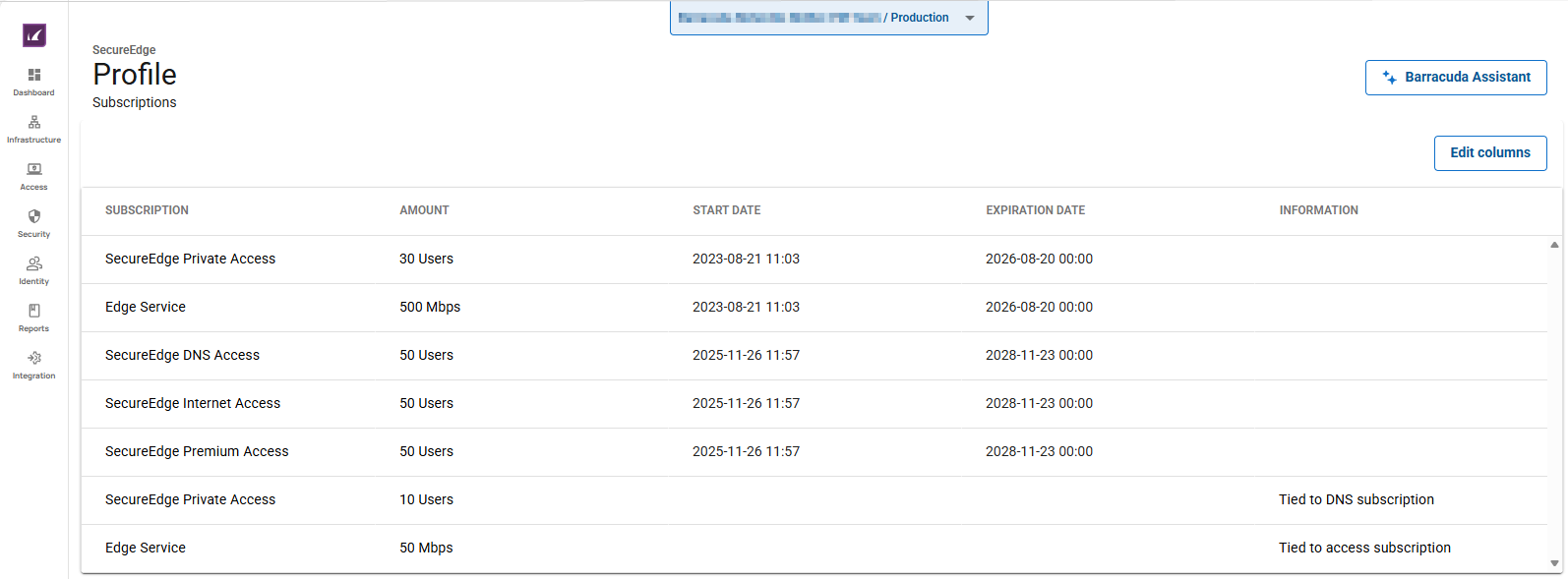Go to the Identity sidebar icon
The image size is (1568, 579).
[34, 264]
